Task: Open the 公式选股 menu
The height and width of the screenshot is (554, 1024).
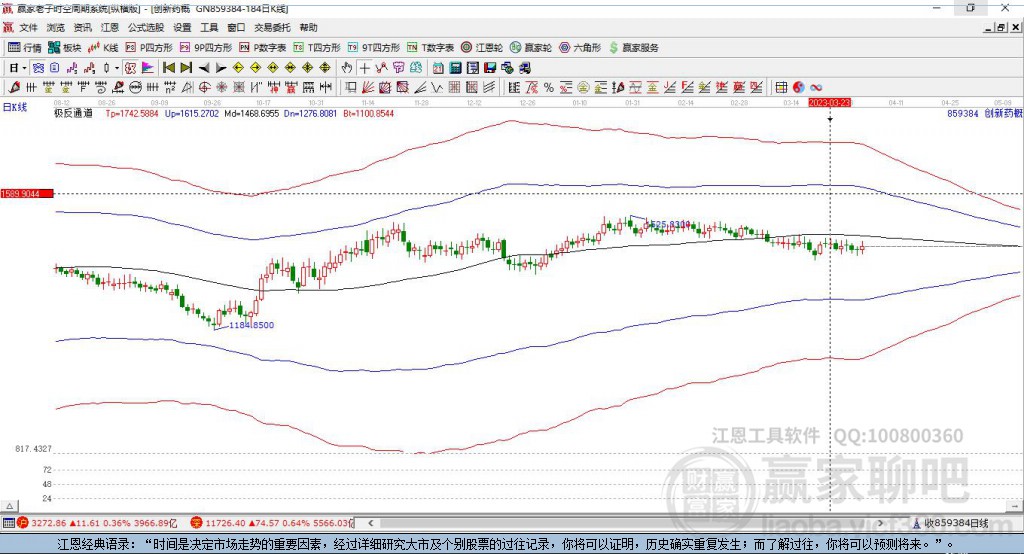Action: [x=146, y=27]
